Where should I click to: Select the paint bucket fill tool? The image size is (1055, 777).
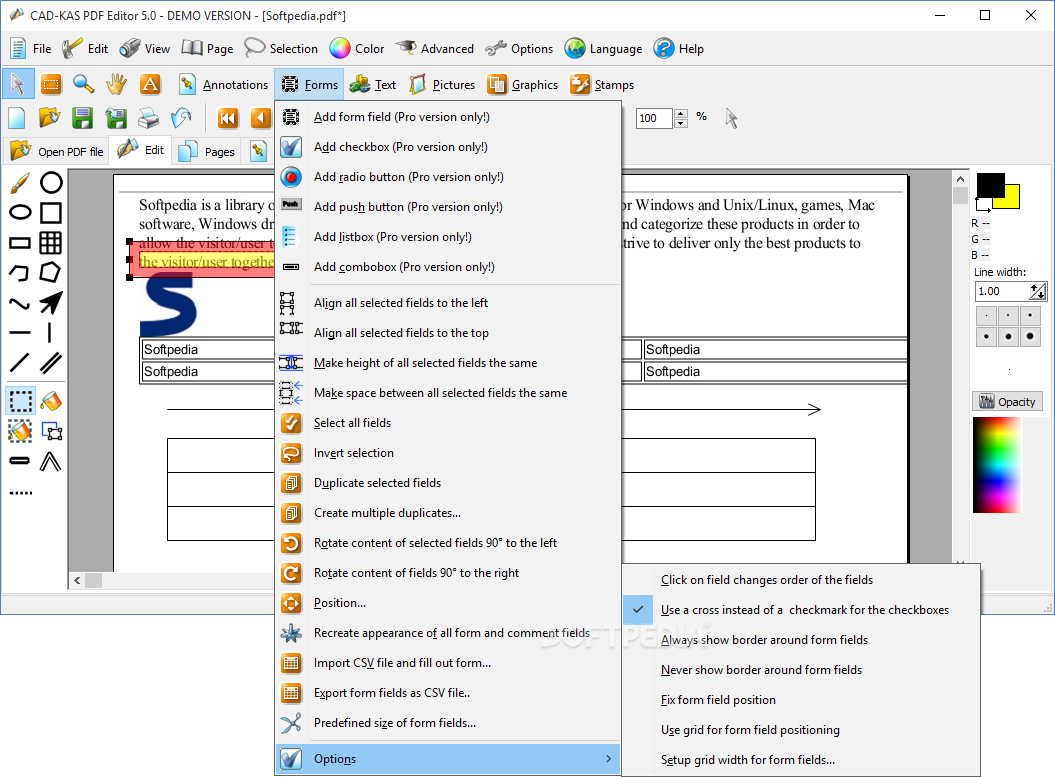51,401
